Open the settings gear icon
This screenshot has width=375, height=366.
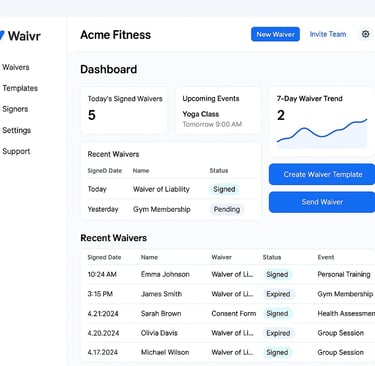365,34
